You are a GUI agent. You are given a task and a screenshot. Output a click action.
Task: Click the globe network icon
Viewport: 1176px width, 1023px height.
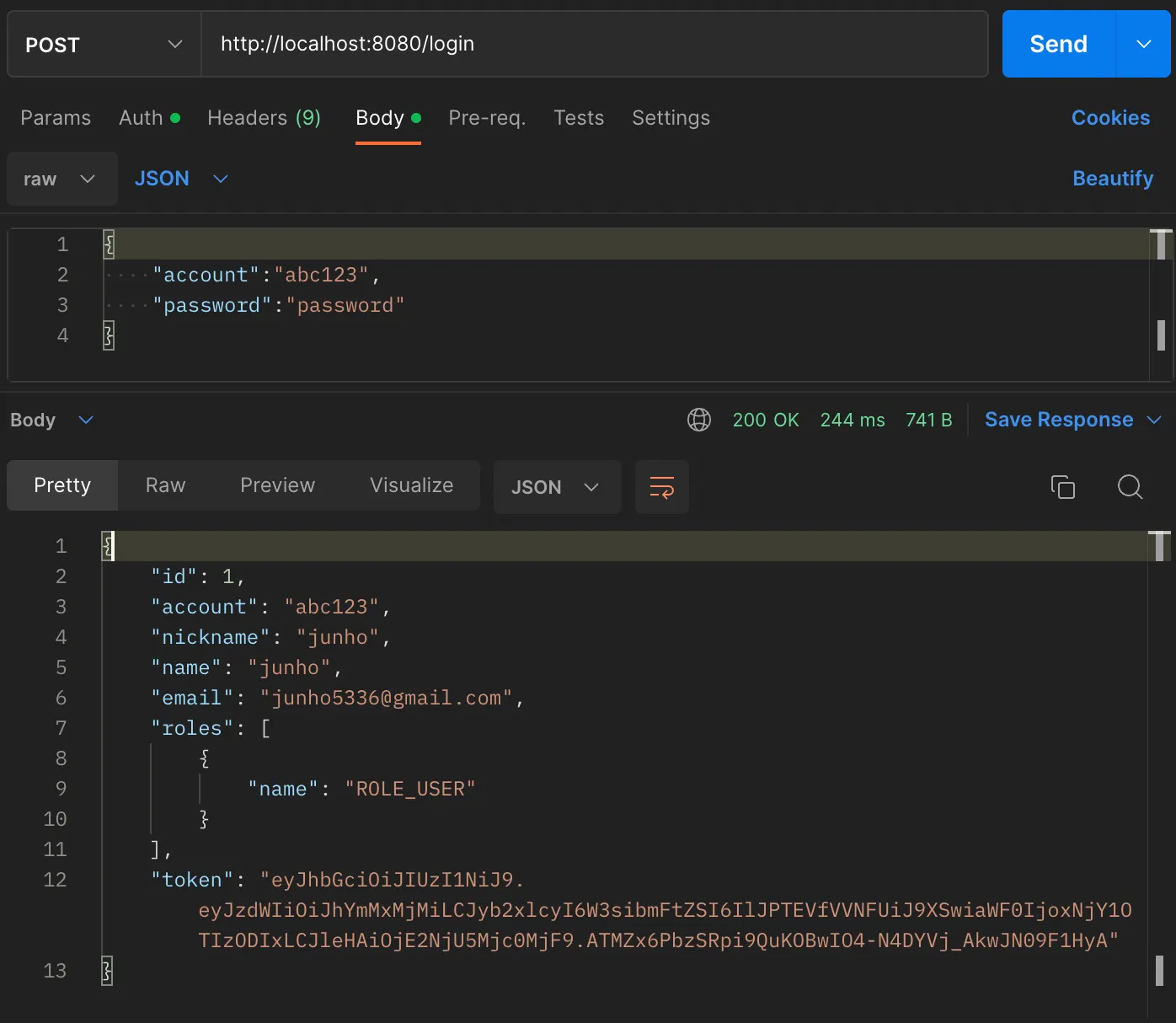(699, 420)
